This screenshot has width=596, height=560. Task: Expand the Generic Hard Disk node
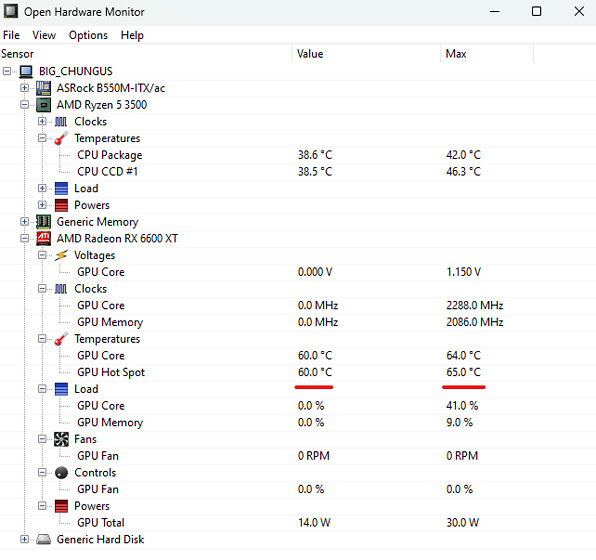pos(24,539)
